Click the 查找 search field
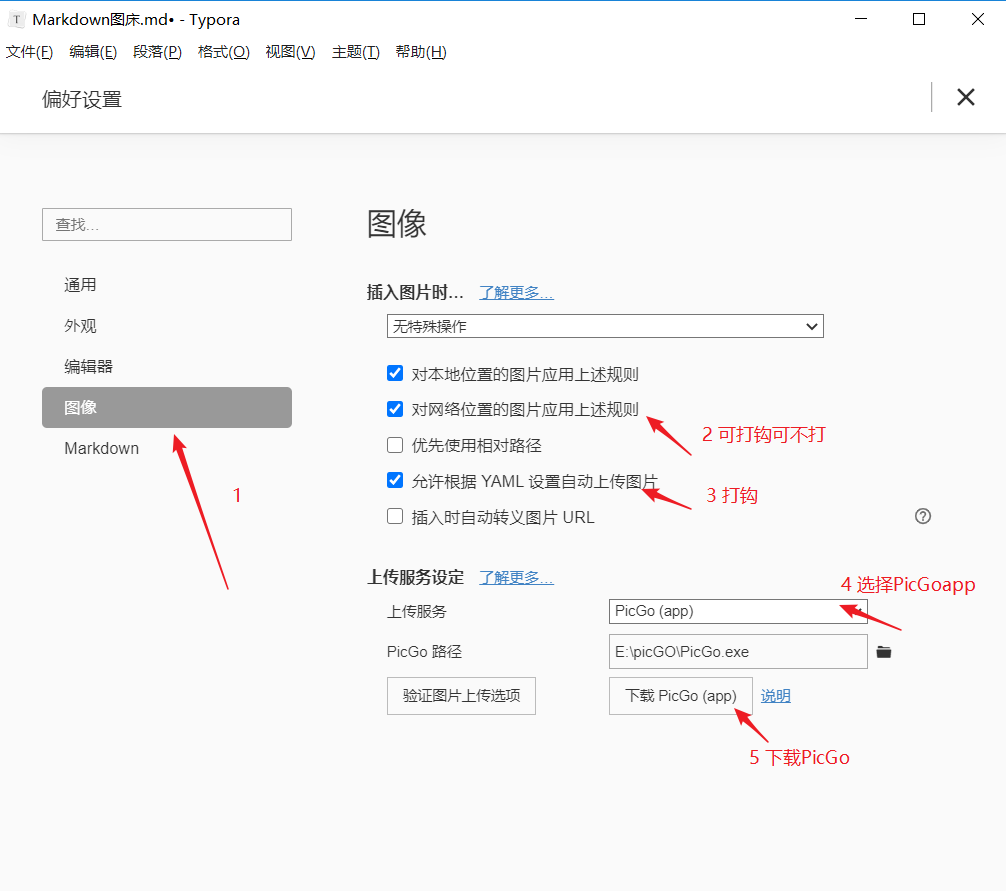 coord(167,225)
